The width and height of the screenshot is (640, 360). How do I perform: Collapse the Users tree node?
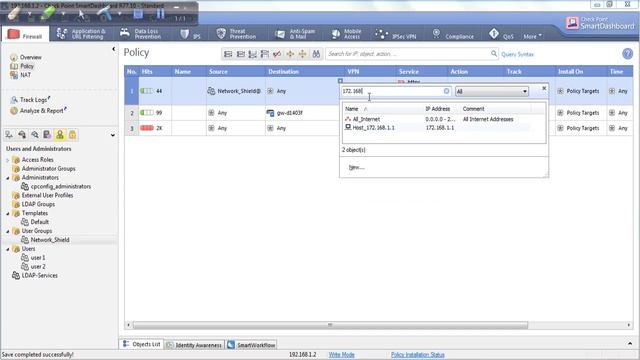(8, 249)
